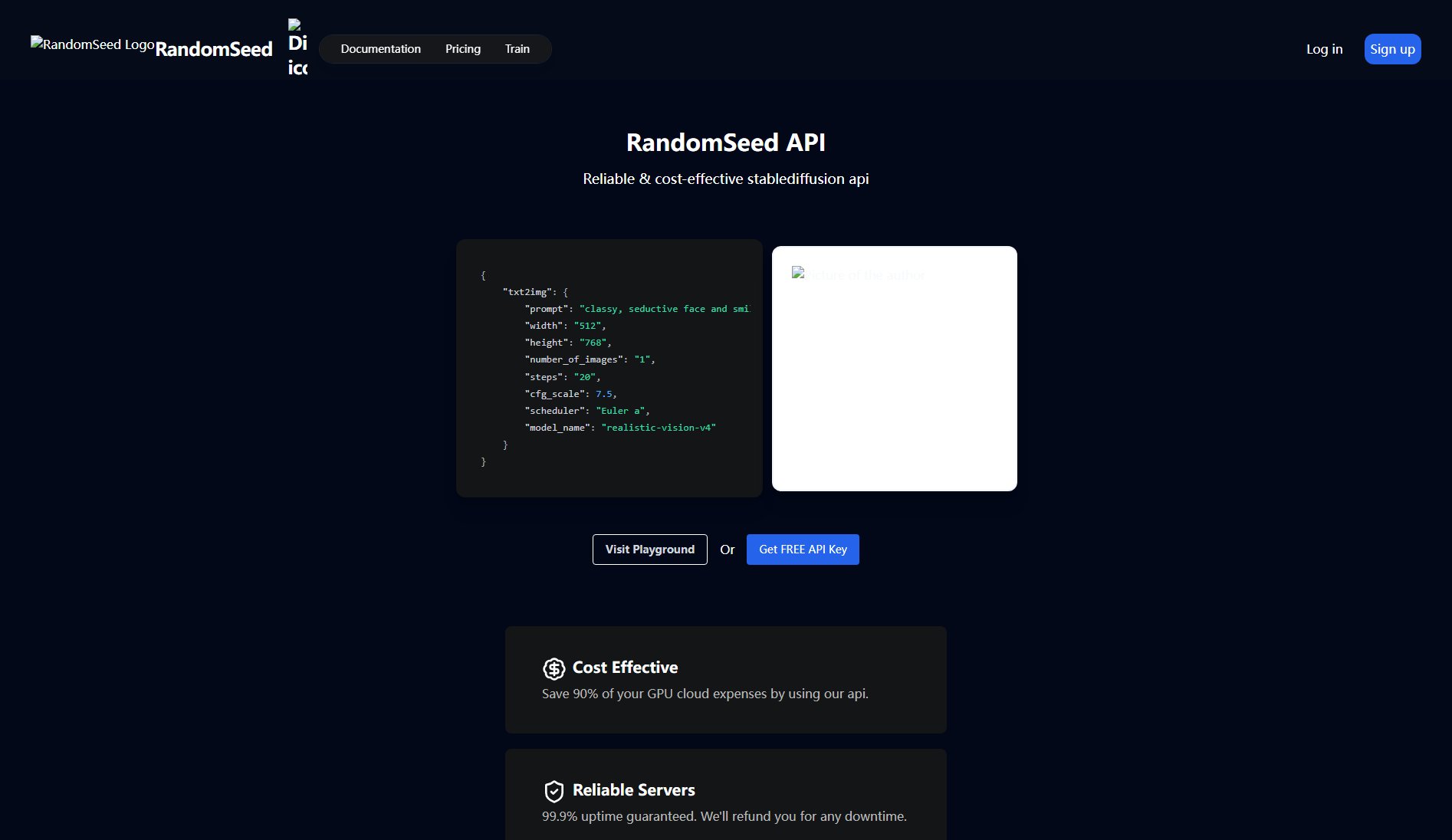Click the number_of_images line in code

click(590, 359)
